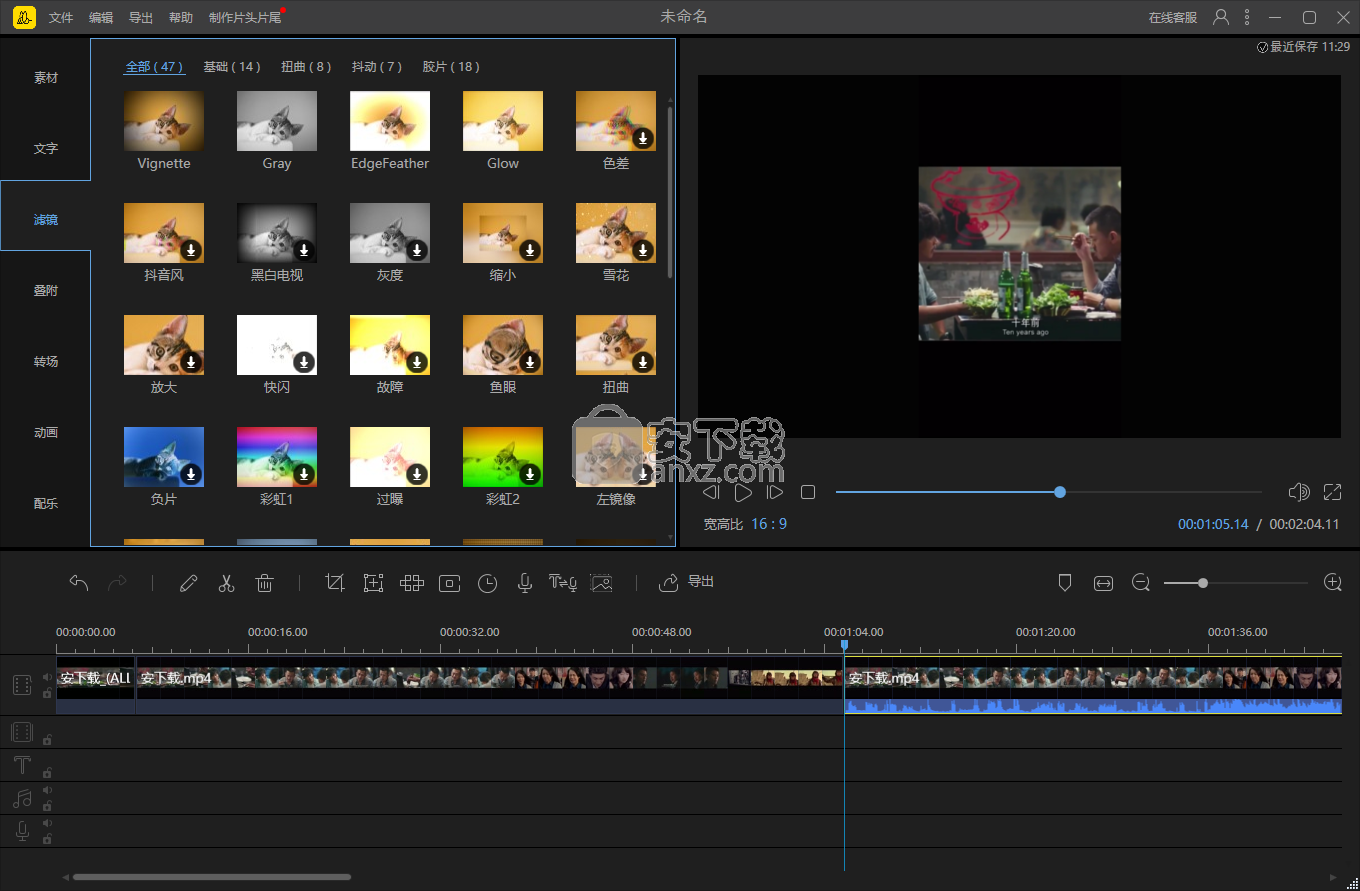This screenshot has width=1360, height=891.
Task: Seek on the preview progress bar
Action: (1048, 492)
